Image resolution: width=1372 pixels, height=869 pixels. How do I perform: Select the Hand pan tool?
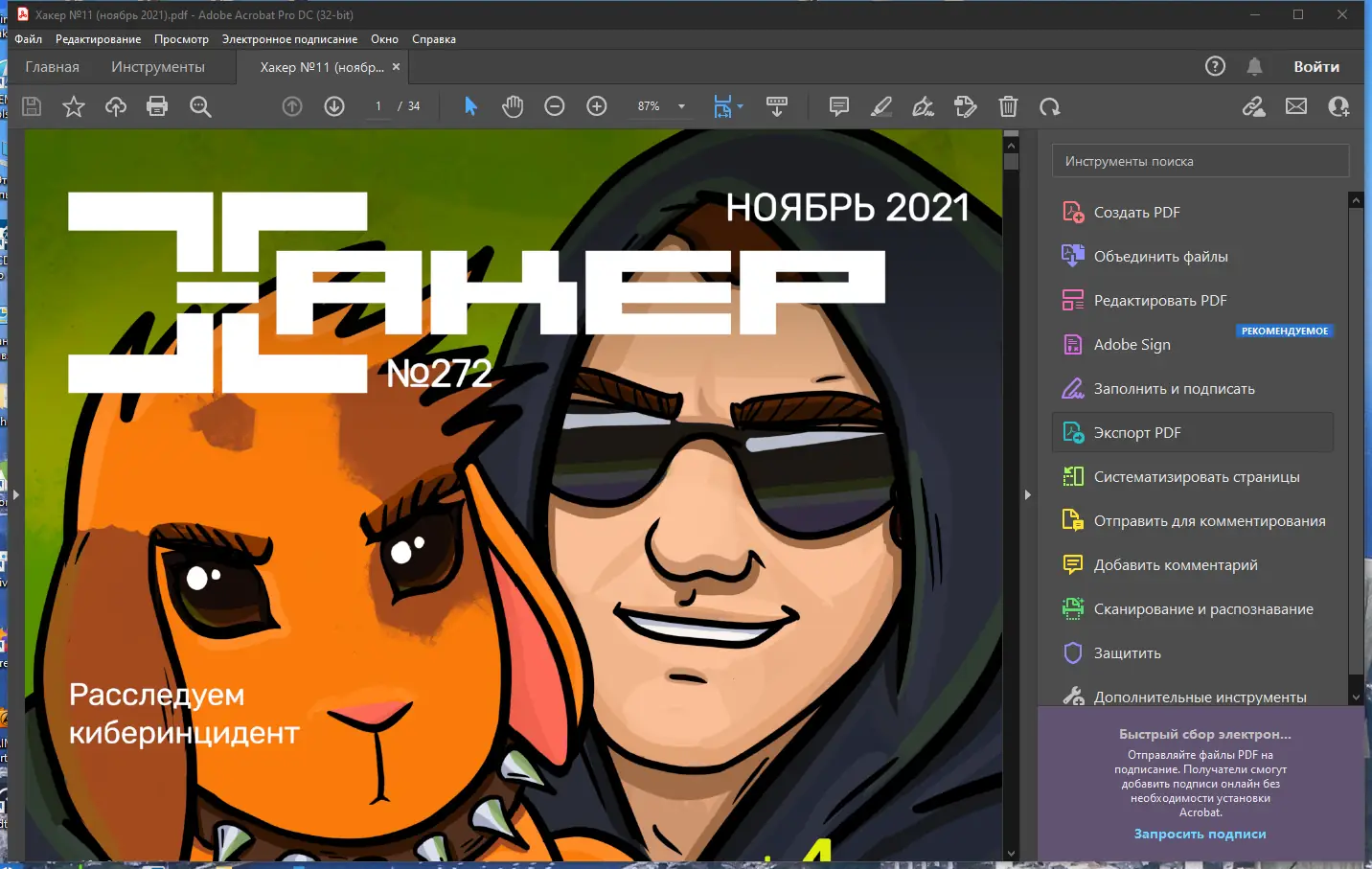513,106
